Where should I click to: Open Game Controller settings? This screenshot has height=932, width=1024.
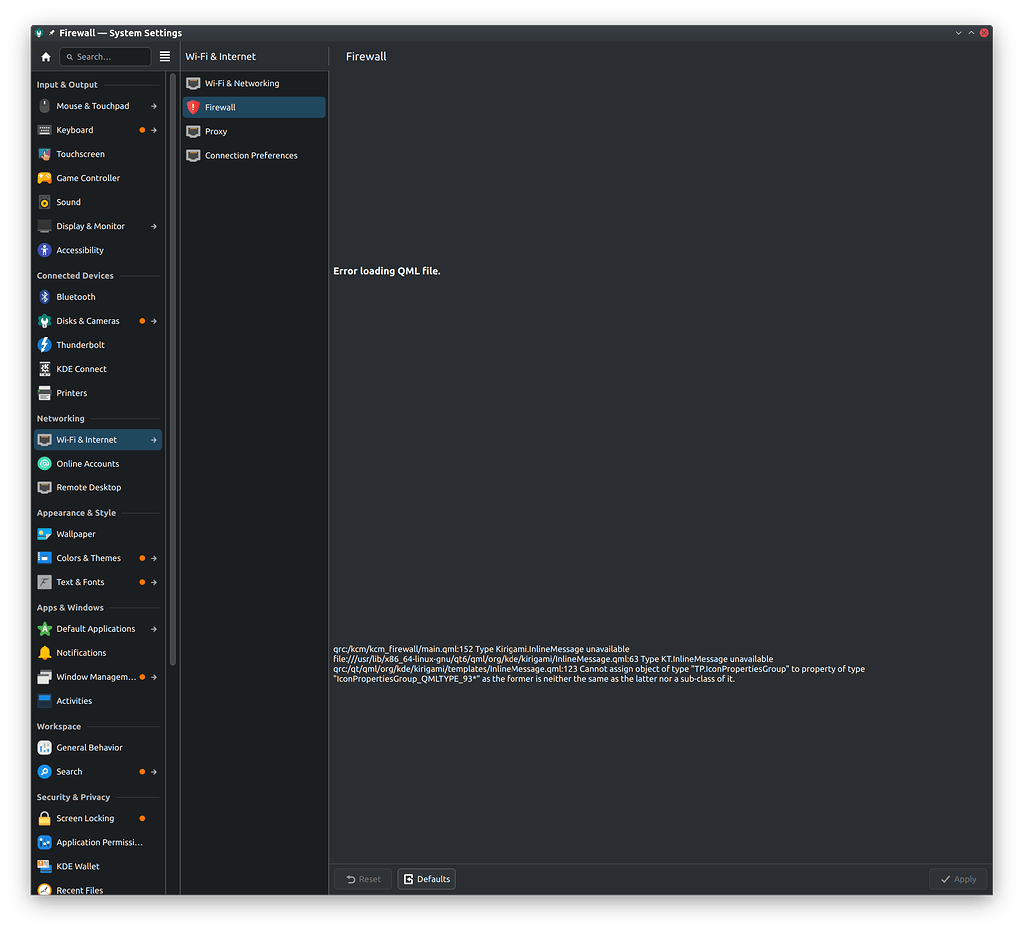pyautogui.click(x=44, y=178)
